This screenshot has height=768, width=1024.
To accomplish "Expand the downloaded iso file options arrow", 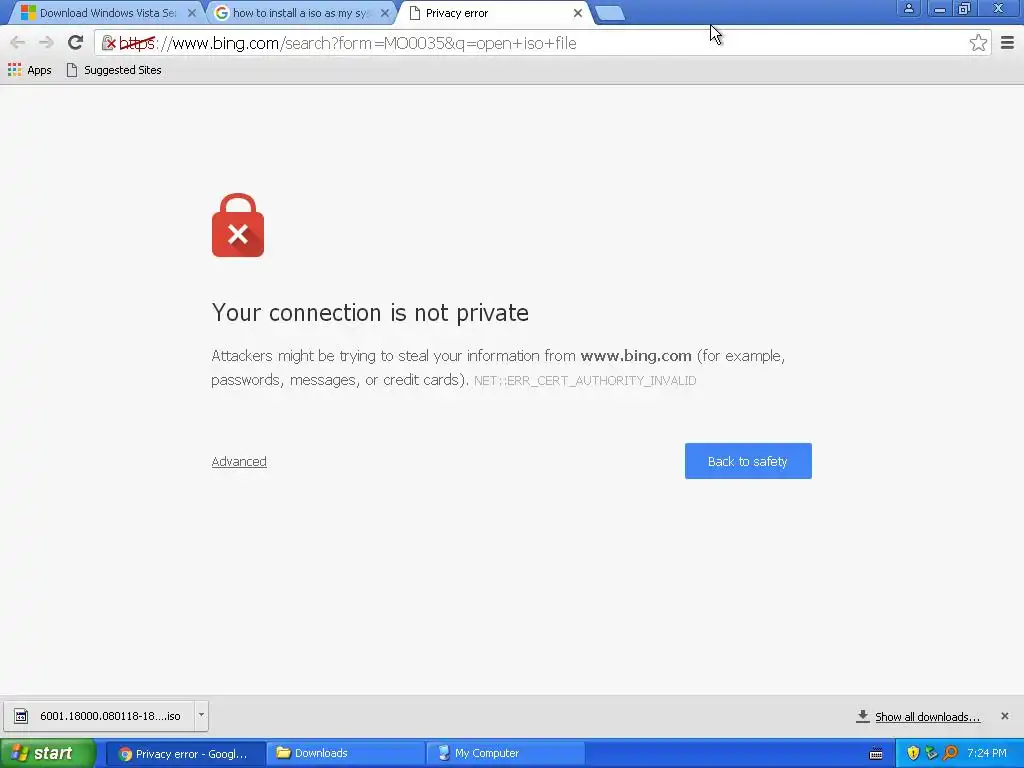I will coord(201,715).
